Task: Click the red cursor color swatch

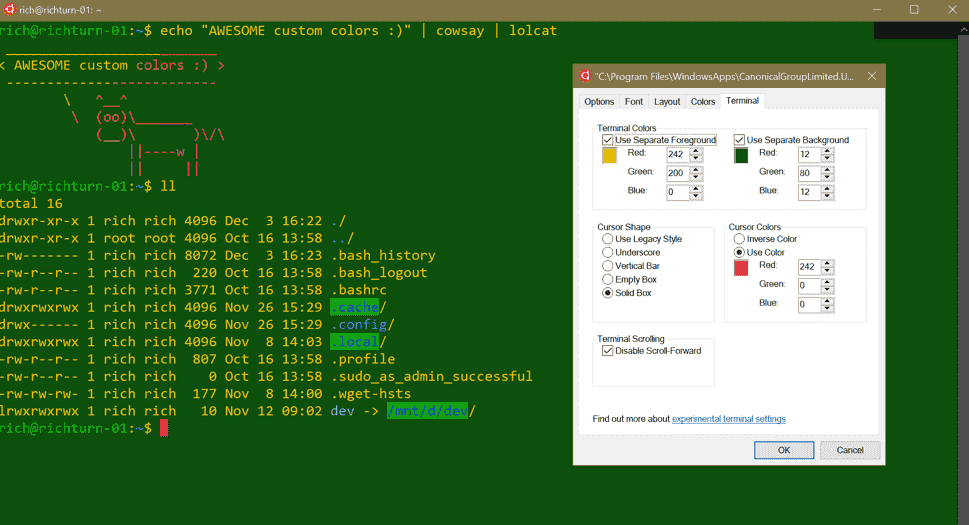Action: [741, 268]
